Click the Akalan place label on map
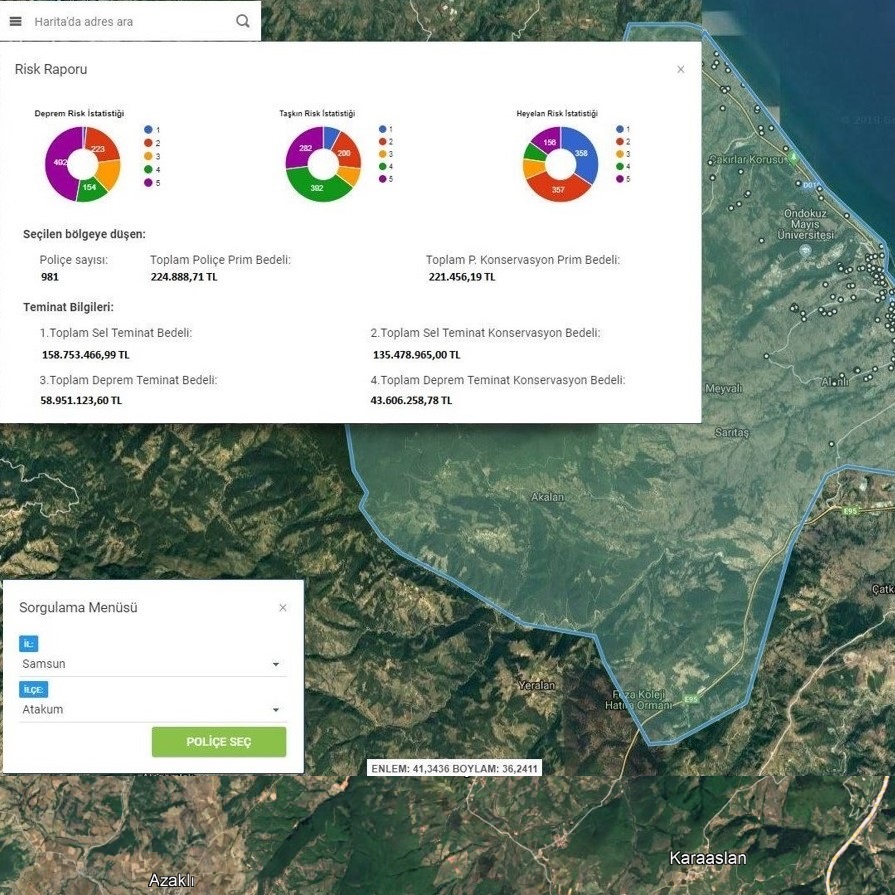895x895 pixels. pos(548,497)
